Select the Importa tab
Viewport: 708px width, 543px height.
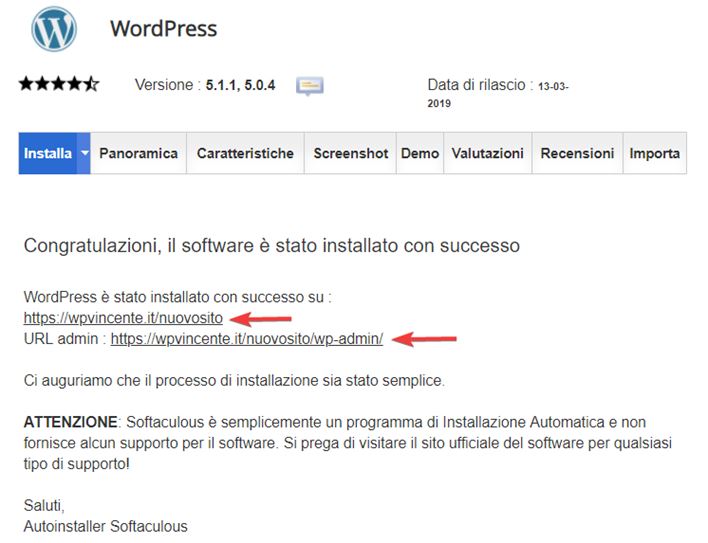coord(655,153)
